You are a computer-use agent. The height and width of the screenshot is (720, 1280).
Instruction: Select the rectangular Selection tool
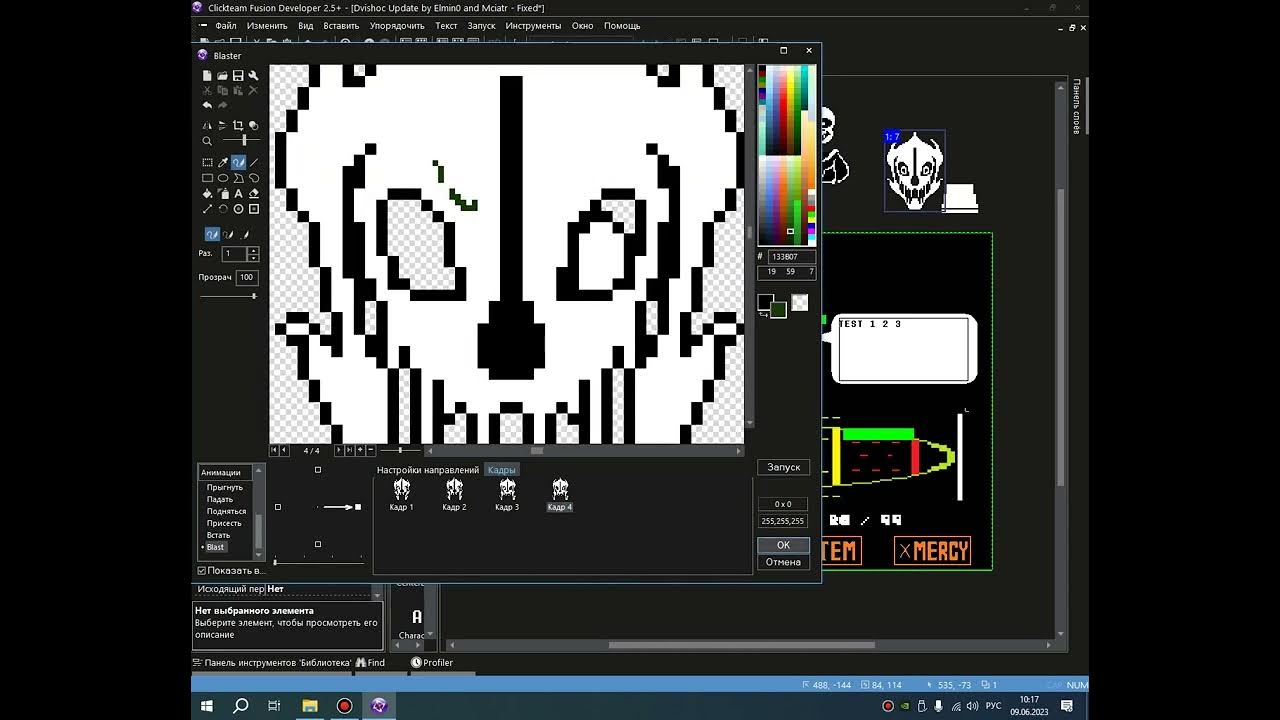click(207, 162)
